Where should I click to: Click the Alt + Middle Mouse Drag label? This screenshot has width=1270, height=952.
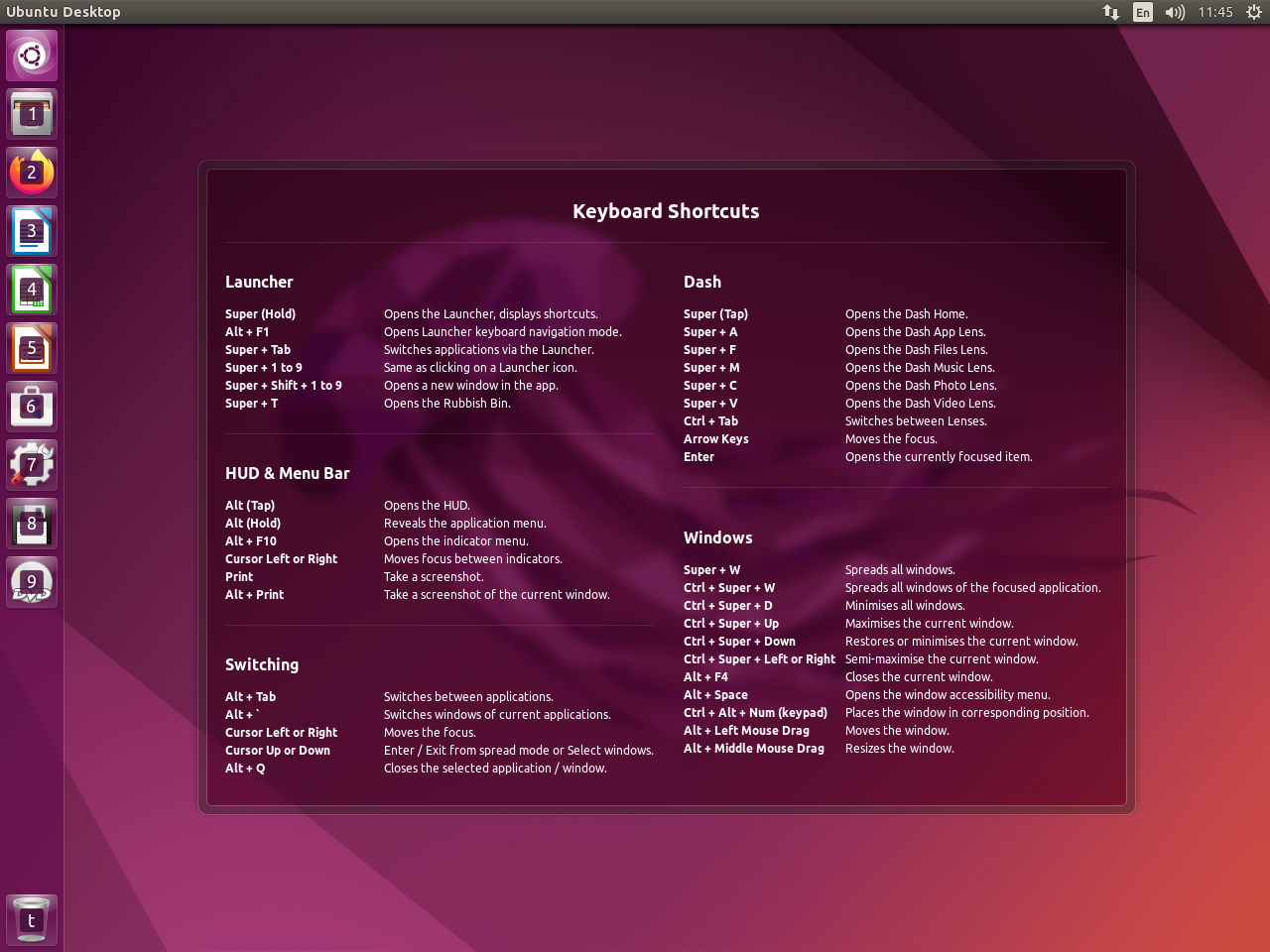(754, 749)
